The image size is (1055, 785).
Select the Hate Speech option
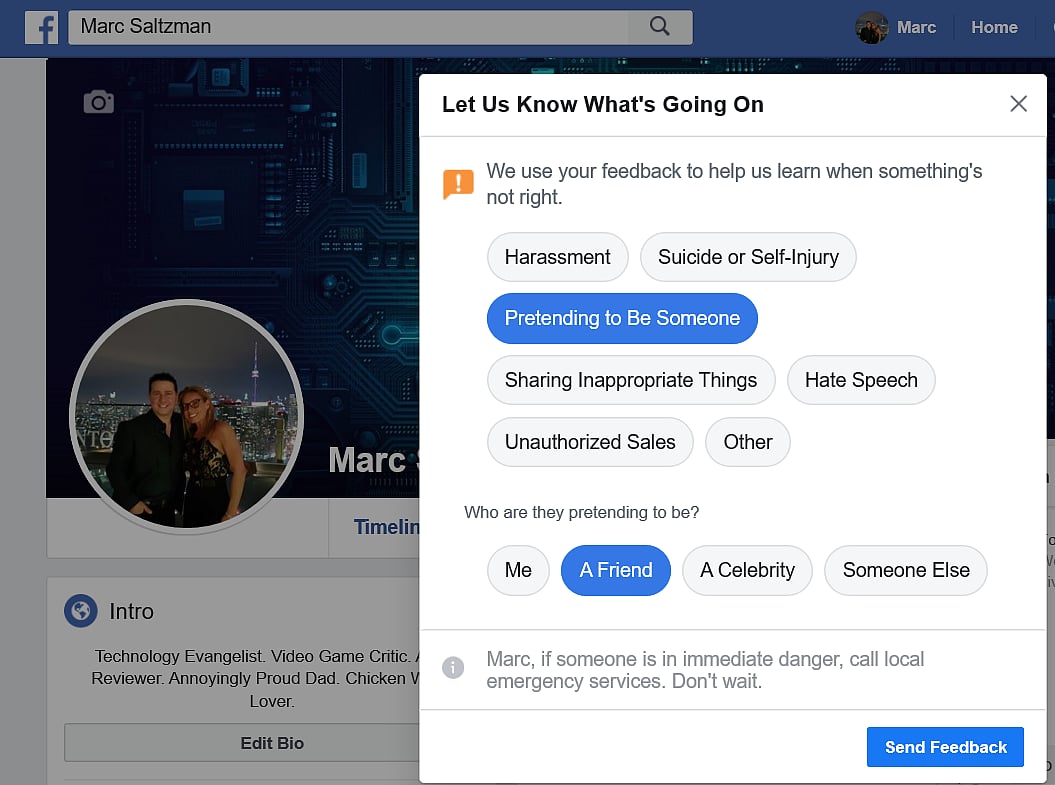point(861,380)
